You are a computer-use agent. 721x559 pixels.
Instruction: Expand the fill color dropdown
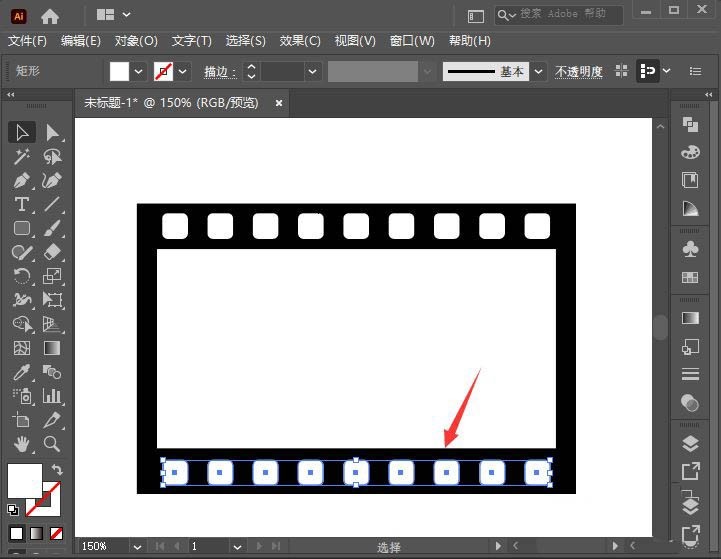click(138, 72)
